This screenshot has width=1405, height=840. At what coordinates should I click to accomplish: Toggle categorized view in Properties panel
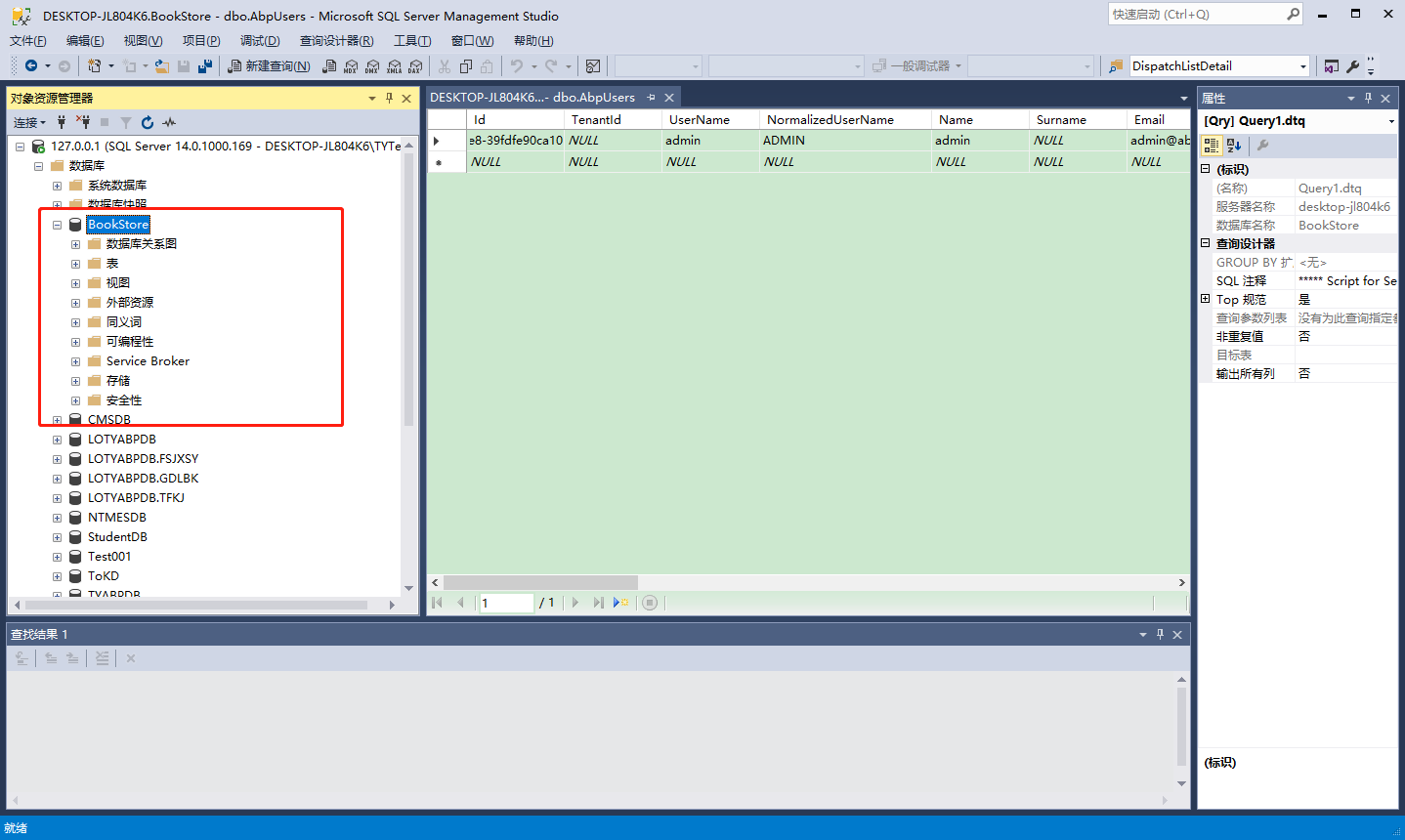[x=1211, y=146]
